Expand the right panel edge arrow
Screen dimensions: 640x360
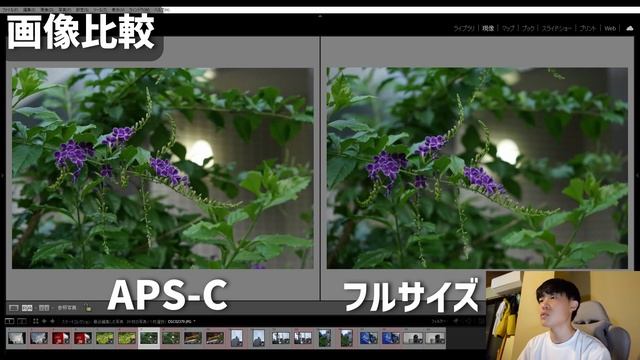coord(637,176)
